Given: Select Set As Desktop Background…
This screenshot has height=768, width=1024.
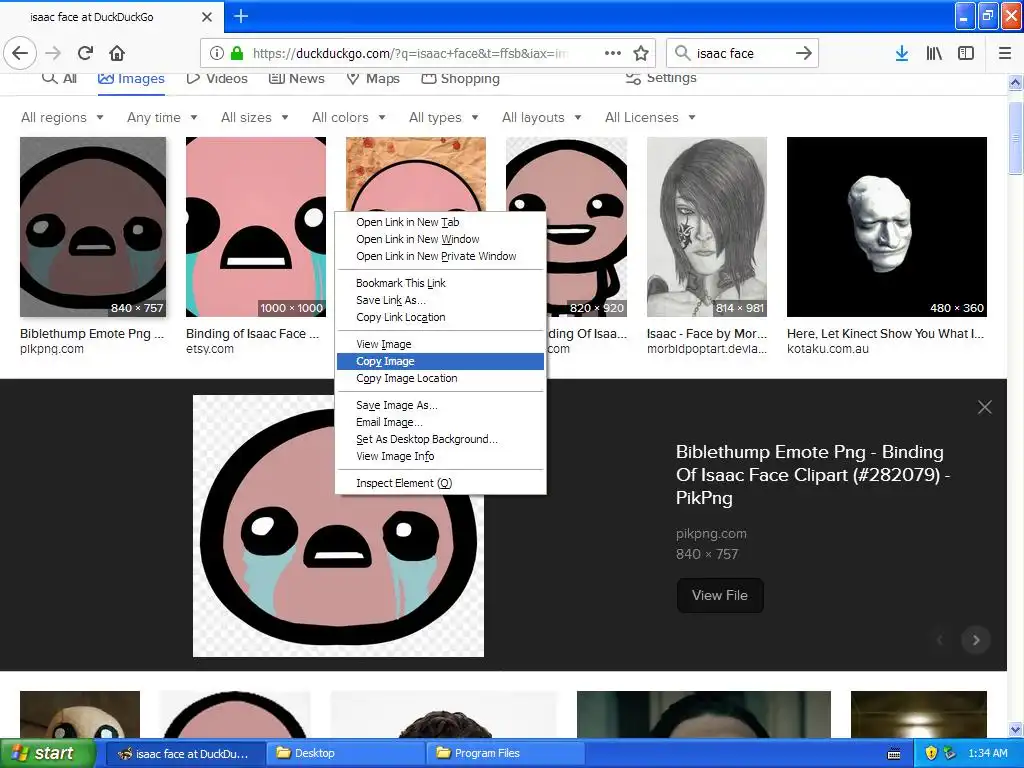Looking at the screenshot, I should [440, 439].
